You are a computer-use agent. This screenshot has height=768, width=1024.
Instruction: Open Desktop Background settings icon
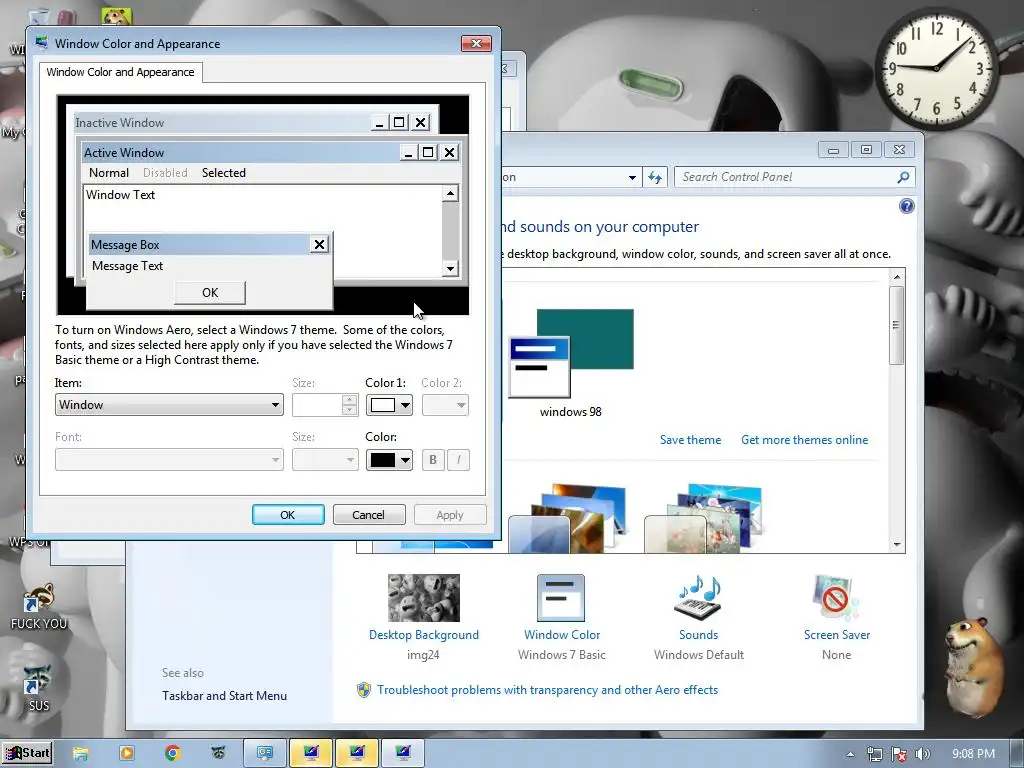424,598
